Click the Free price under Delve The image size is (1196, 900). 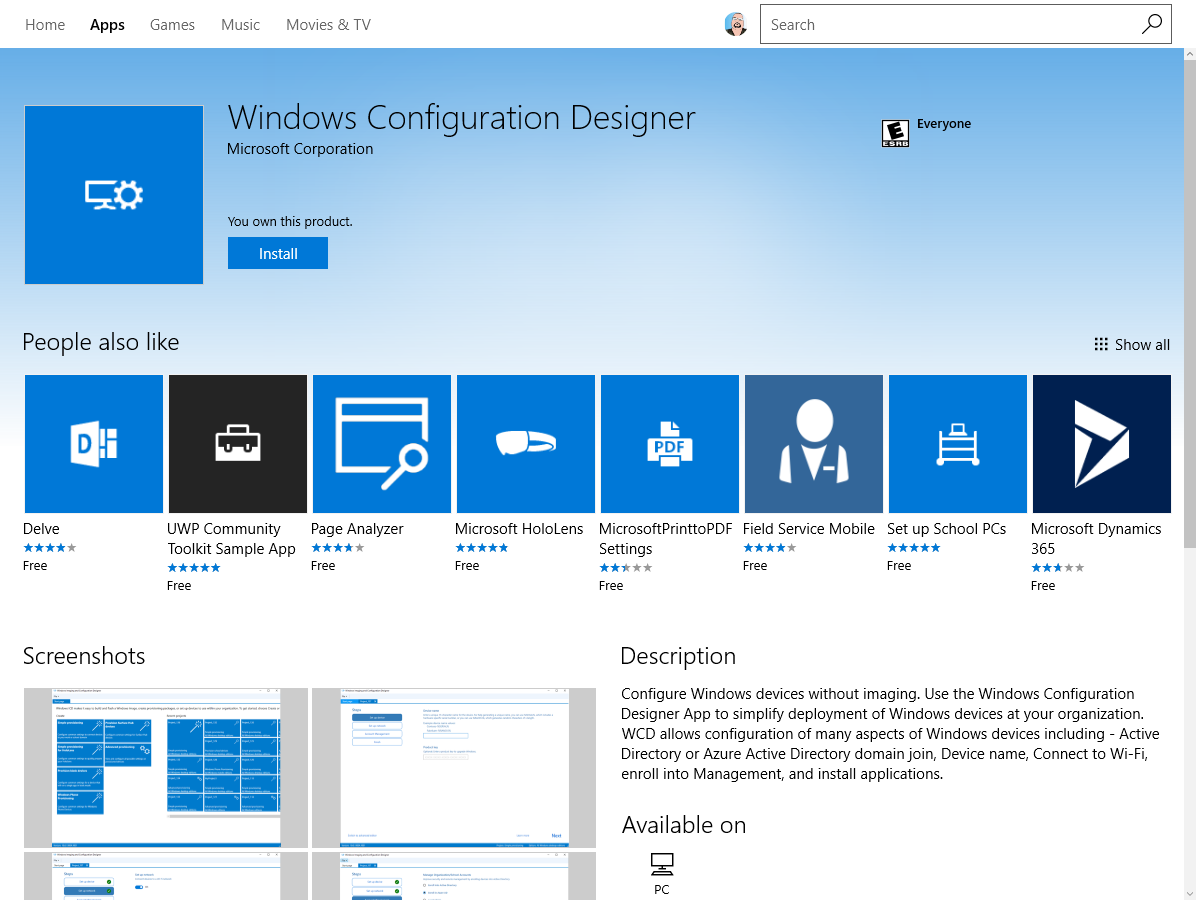pyautogui.click(x=35, y=565)
